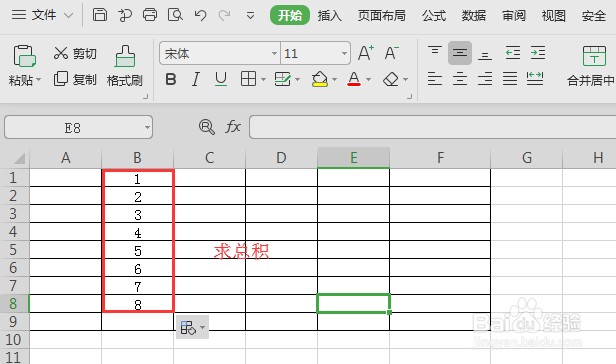Click the formula bar input field

433,127
